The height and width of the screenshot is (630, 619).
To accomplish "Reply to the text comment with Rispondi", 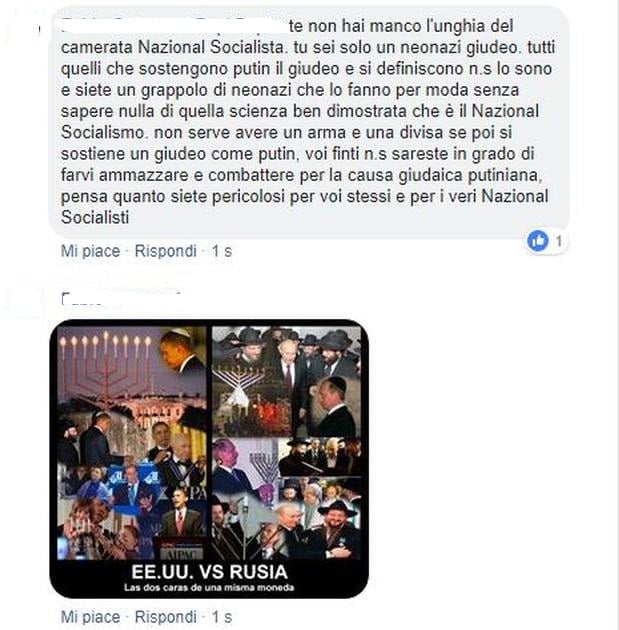I will [165, 251].
